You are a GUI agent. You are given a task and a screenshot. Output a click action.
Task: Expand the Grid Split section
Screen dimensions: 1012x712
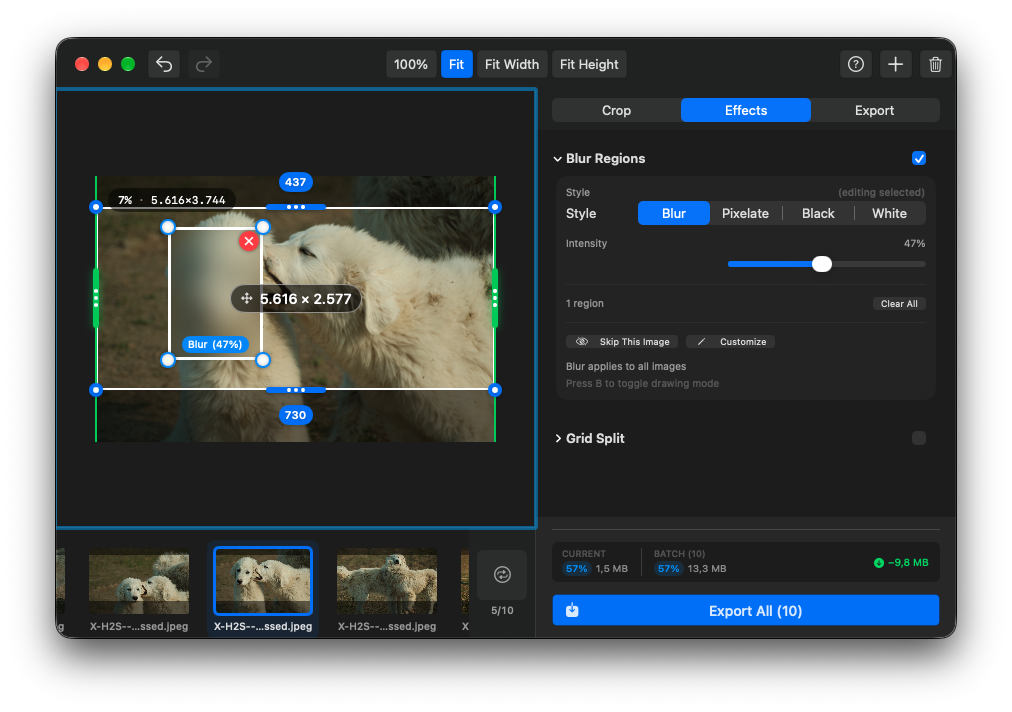point(558,438)
